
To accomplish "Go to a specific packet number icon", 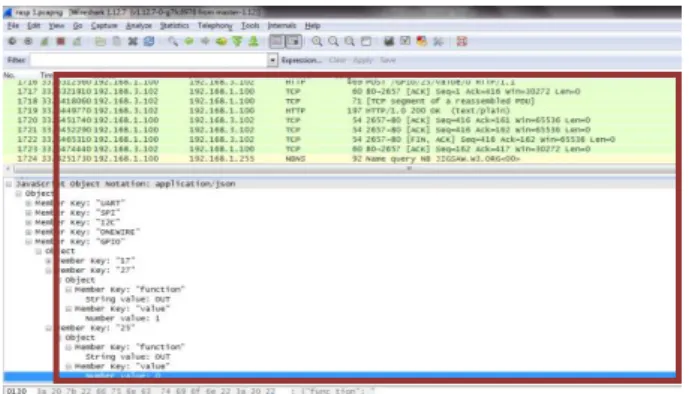I will pos(221,42).
